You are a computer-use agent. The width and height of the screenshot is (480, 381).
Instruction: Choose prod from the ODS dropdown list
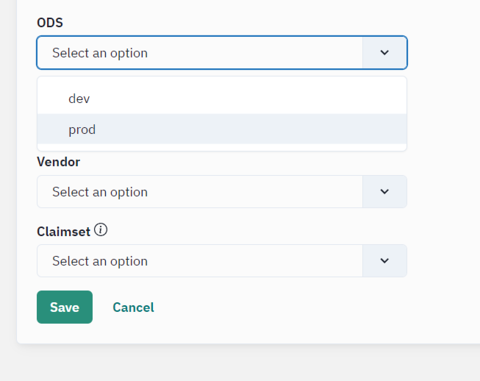(222, 129)
